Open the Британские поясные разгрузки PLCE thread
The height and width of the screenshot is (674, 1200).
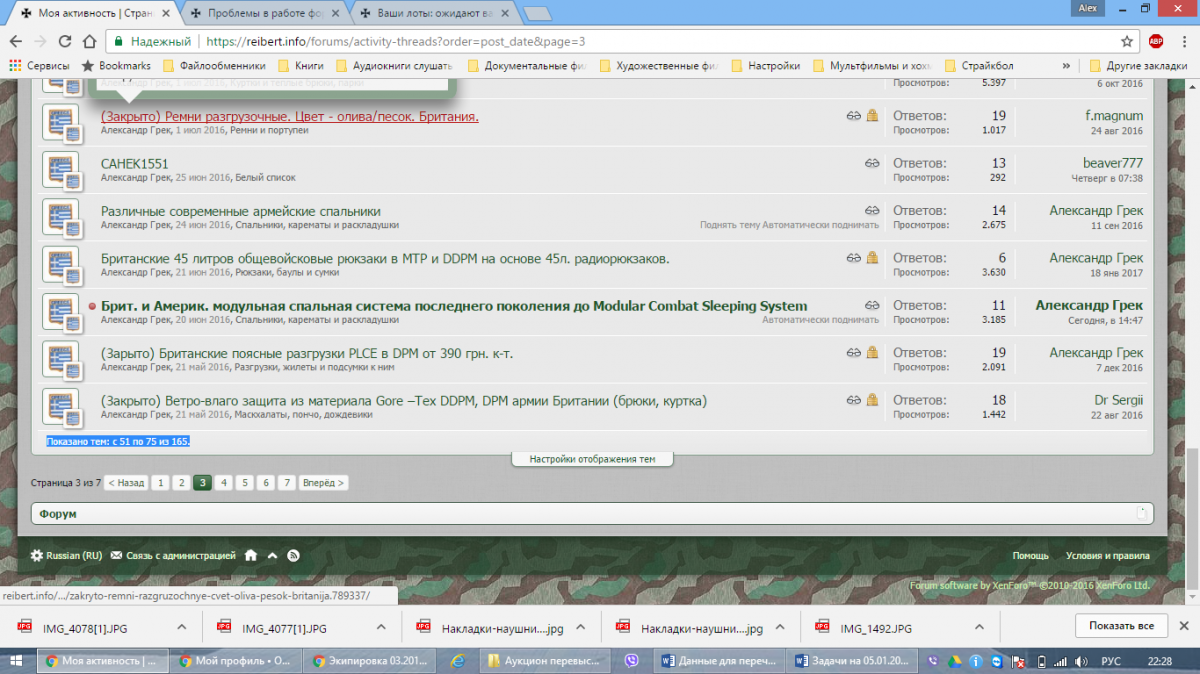[x=307, y=353]
